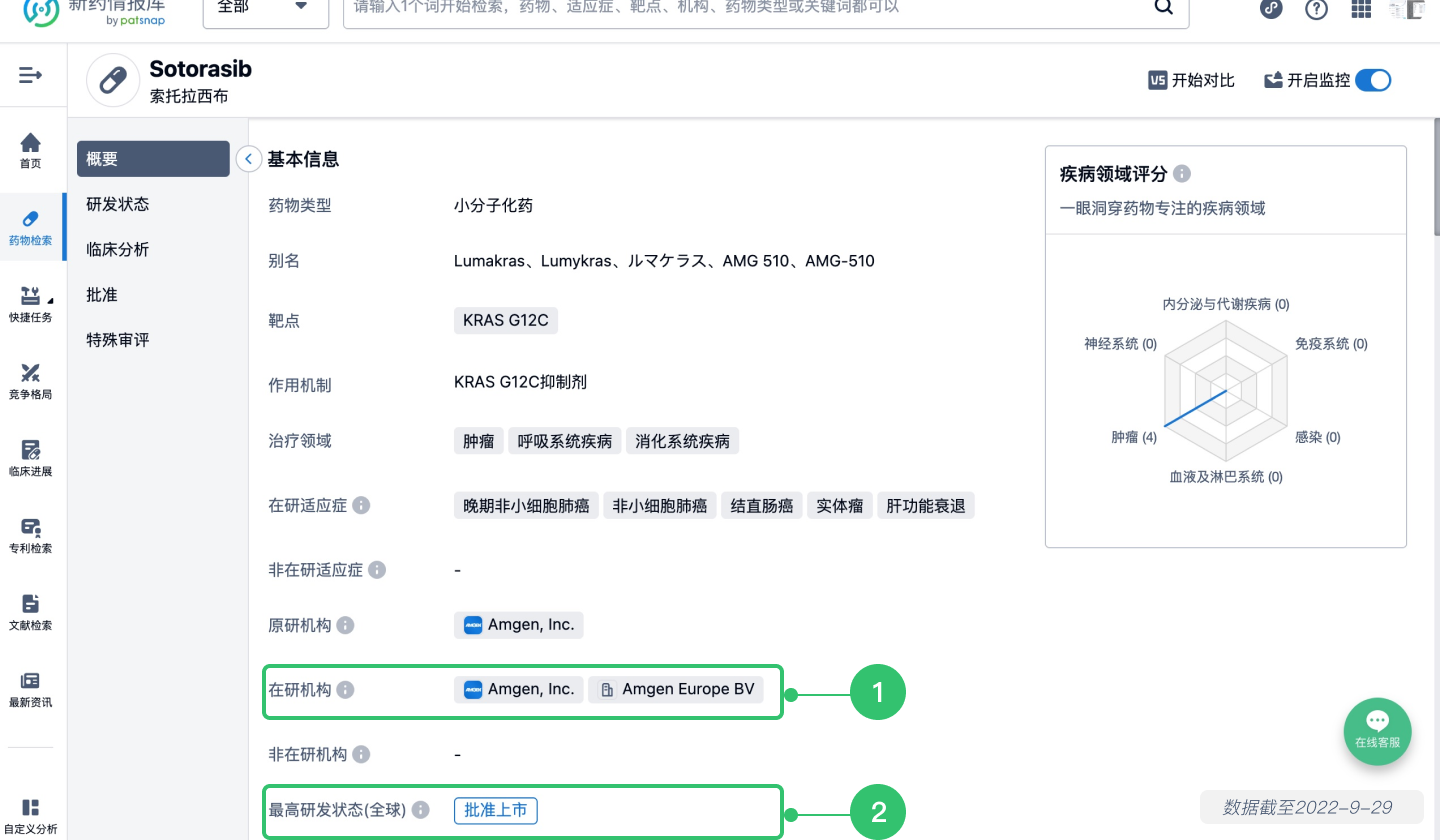Open 最新资讯 latest news icon
The image size is (1440, 840).
pos(31,681)
